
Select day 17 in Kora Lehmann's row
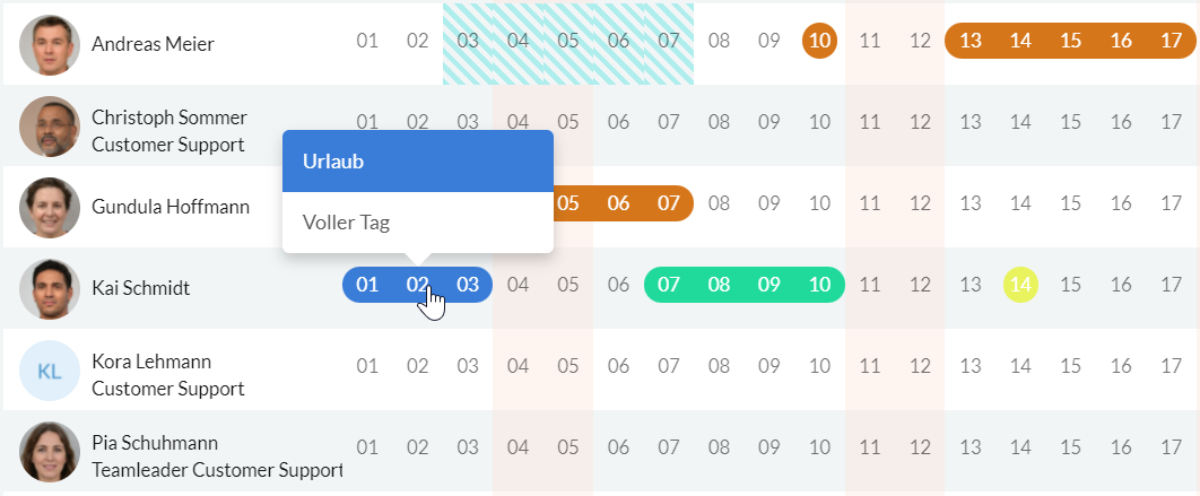[1171, 366]
